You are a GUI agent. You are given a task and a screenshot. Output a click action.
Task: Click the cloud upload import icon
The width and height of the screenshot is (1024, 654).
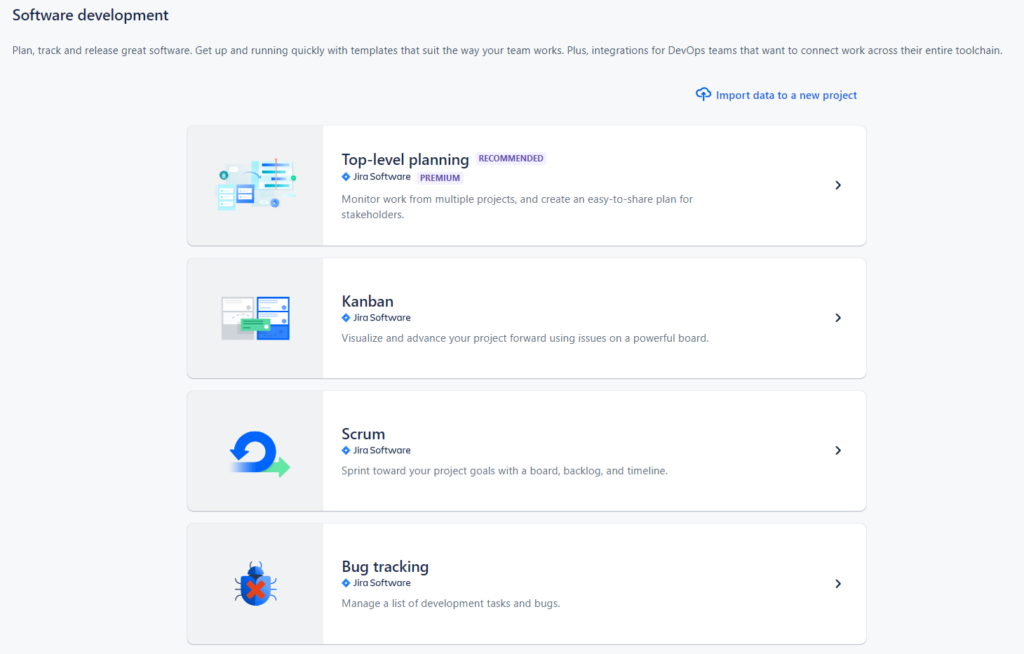[703, 95]
